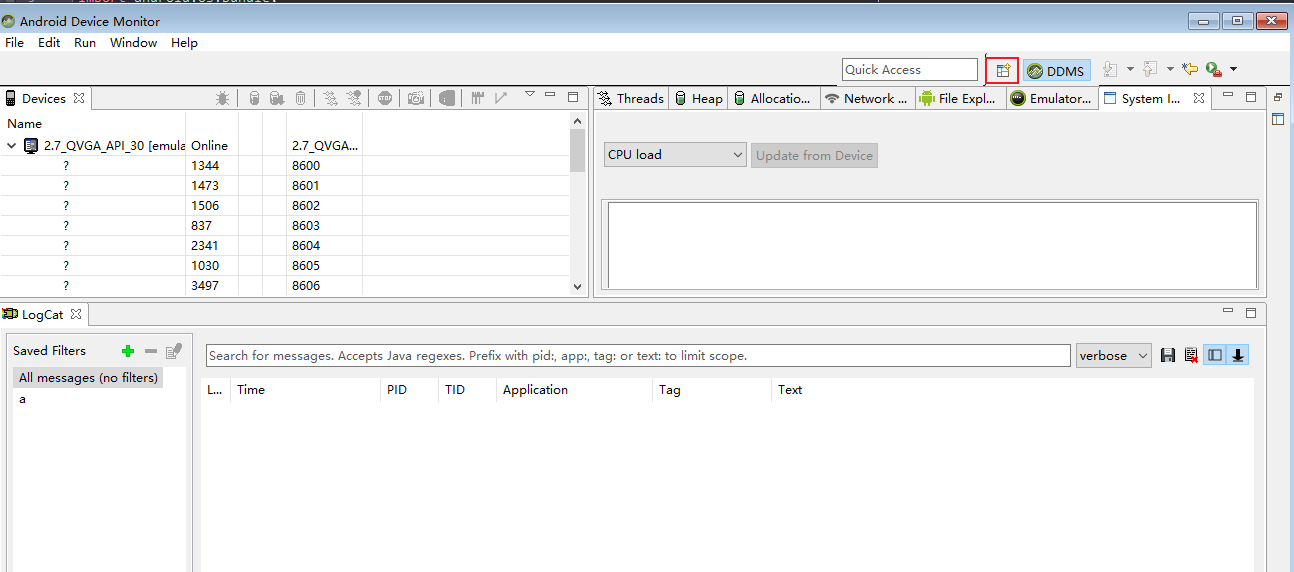This screenshot has height=572, width=1294.
Task: Select the 2.7_QVGA_API_30 emulator device
Action: click(x=114, y=145)
